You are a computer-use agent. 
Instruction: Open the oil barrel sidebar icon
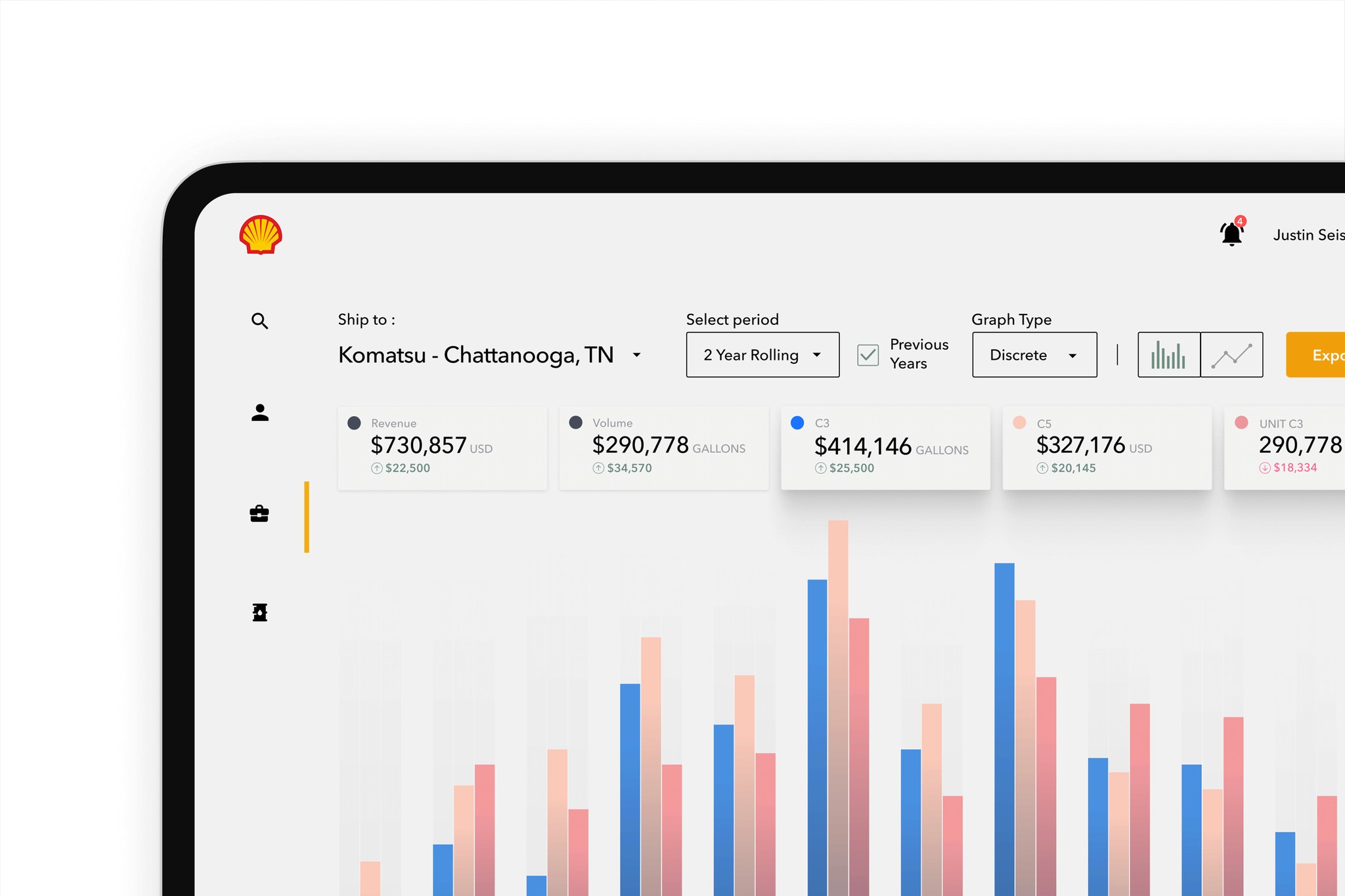(259, 612)
